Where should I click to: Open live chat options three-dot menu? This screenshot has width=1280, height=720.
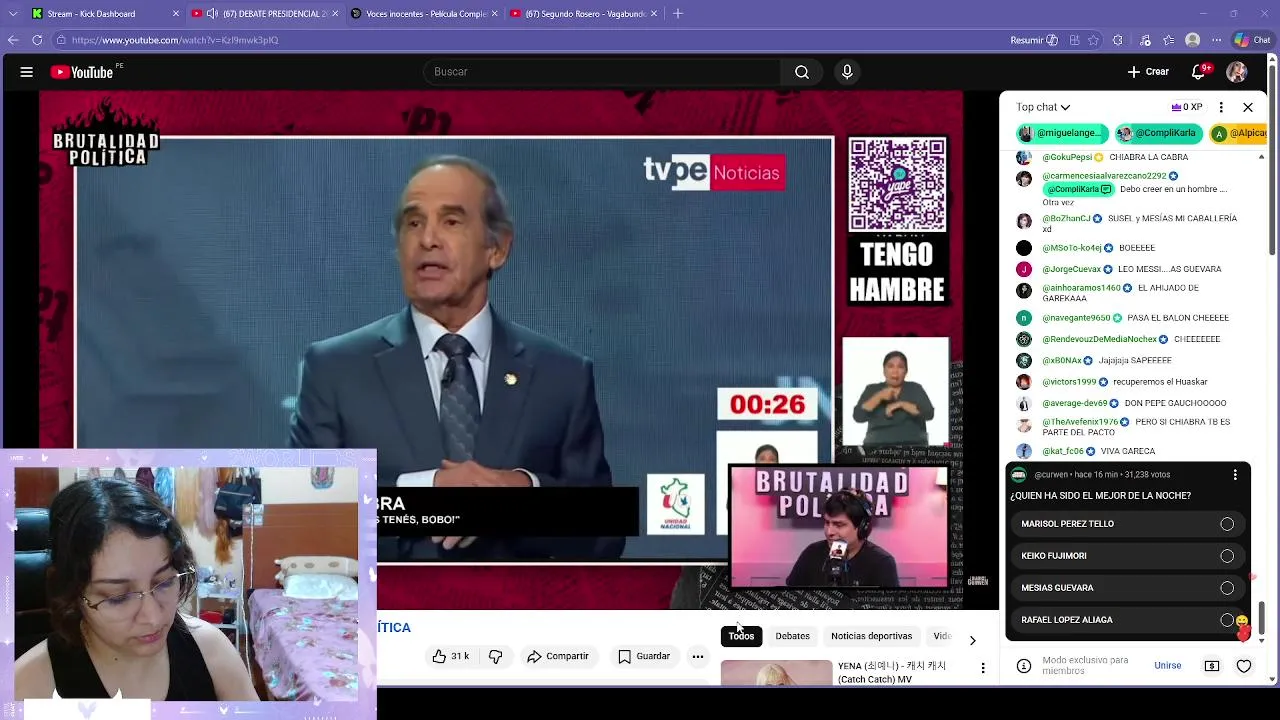(1221, 107)
